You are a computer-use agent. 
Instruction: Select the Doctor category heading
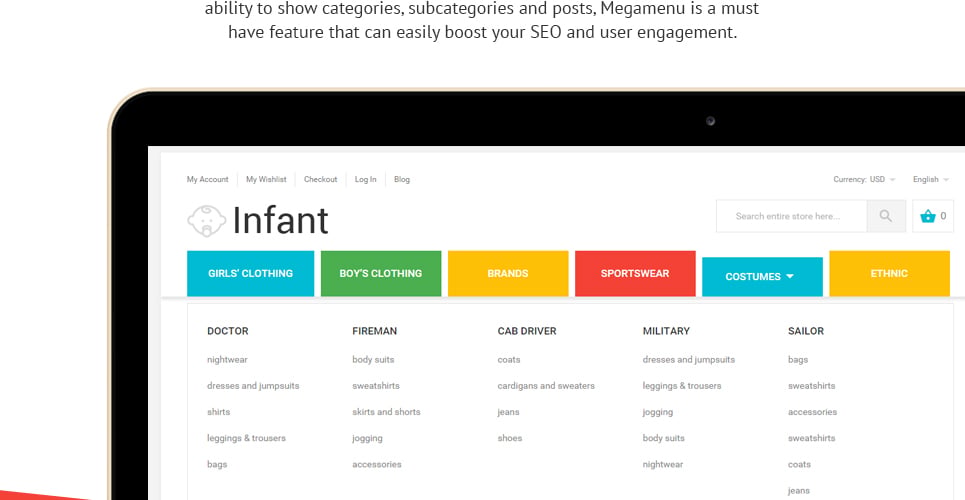point(228,331)
